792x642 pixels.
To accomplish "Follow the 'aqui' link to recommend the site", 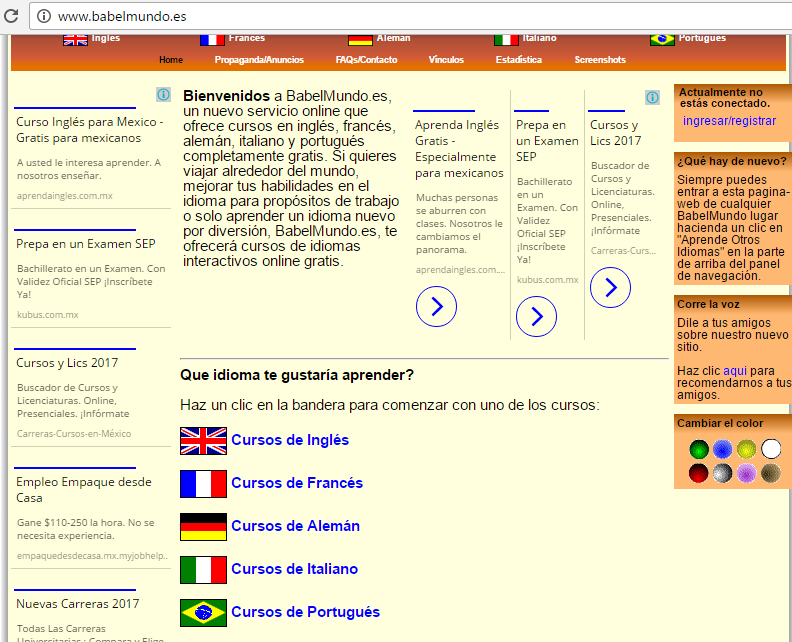I will point(734,371).
